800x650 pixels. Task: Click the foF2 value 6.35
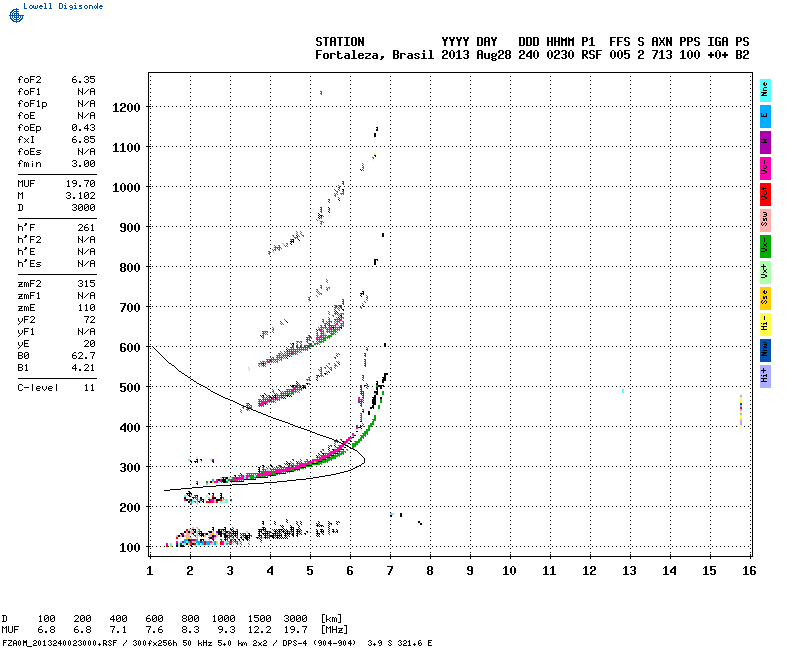pos(83,80)
